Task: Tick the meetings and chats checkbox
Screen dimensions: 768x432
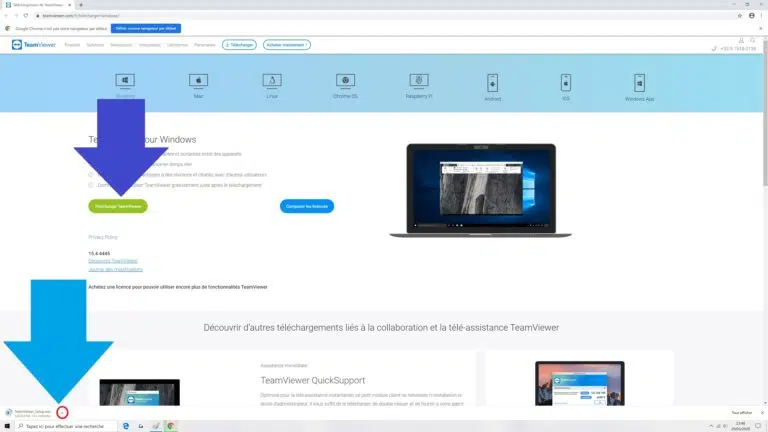Action: [91, 174]
